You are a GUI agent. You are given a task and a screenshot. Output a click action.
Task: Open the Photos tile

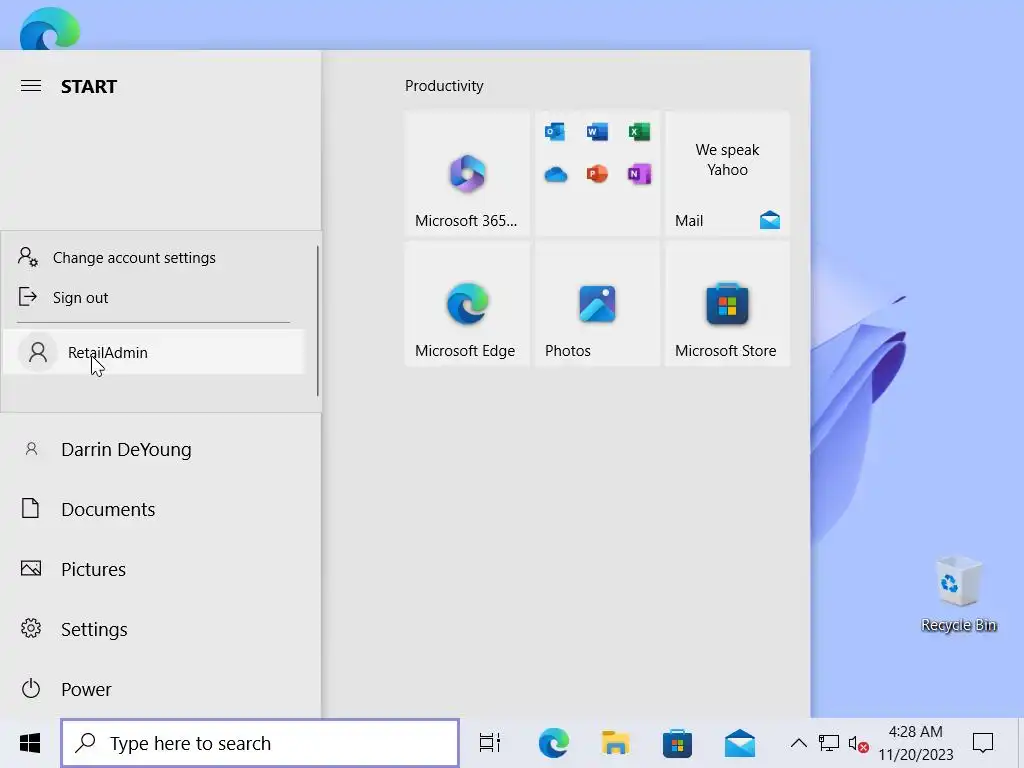(597, 304)
